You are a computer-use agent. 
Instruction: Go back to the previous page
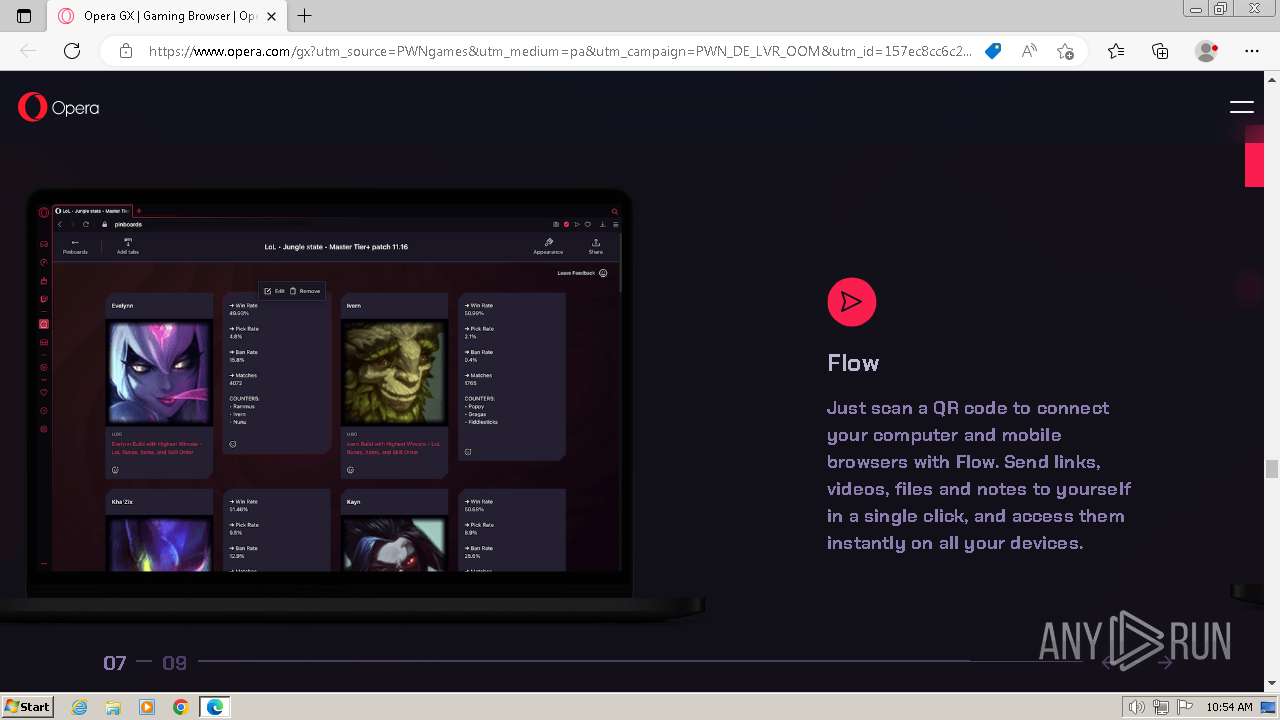pos(28,51)
